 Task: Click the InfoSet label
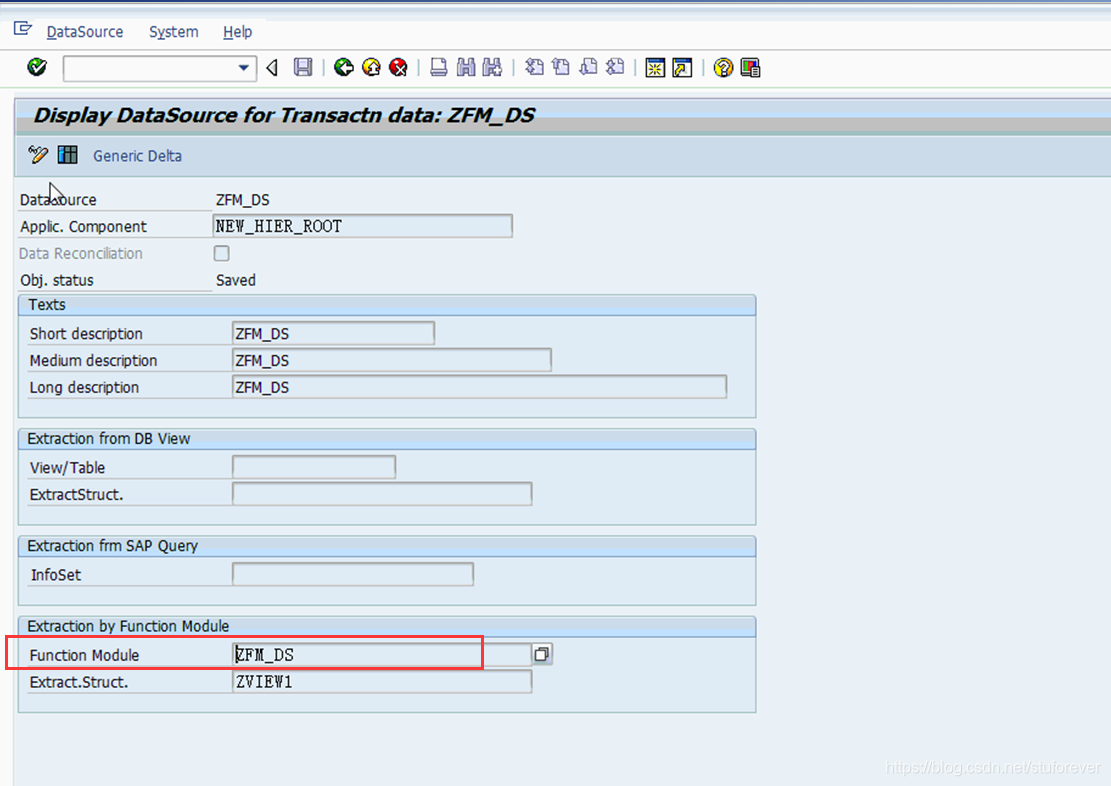(55, 575)
